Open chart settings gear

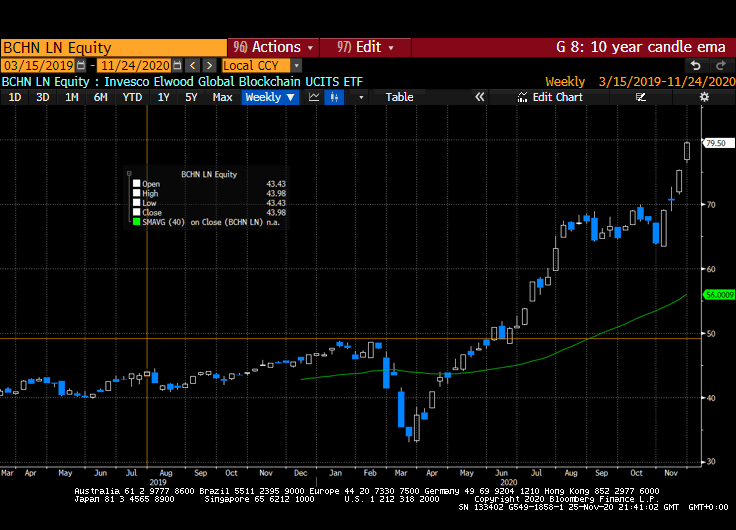(704, 97)
